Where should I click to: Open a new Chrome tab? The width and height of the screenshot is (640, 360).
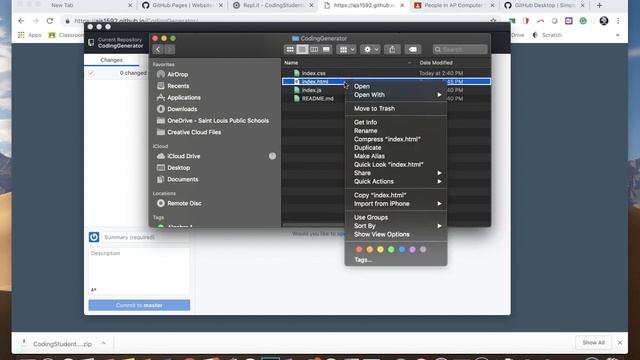click(599, 5)
